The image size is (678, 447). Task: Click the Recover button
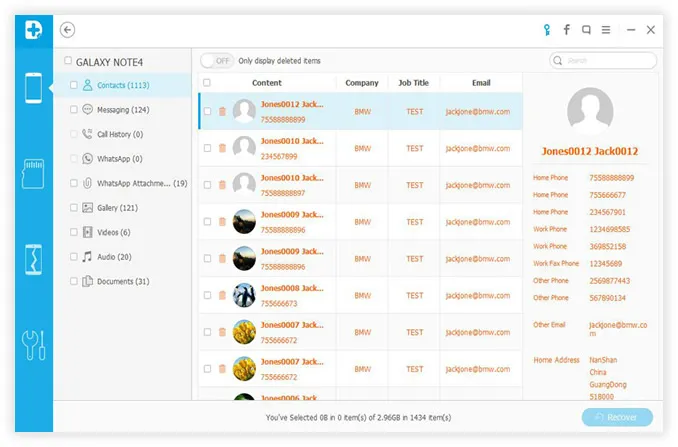(x=617, y=417)
